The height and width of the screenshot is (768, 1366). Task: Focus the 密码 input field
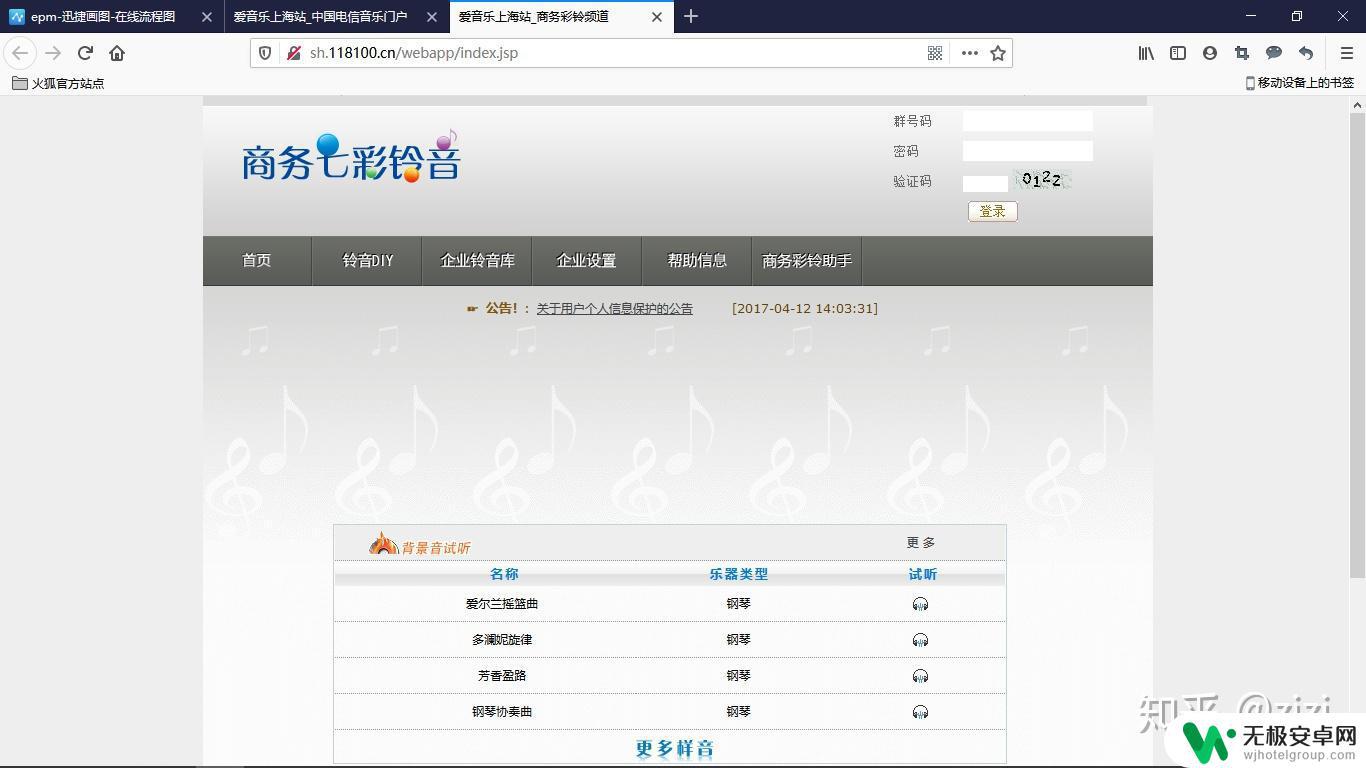click(x=1028, y=151)
